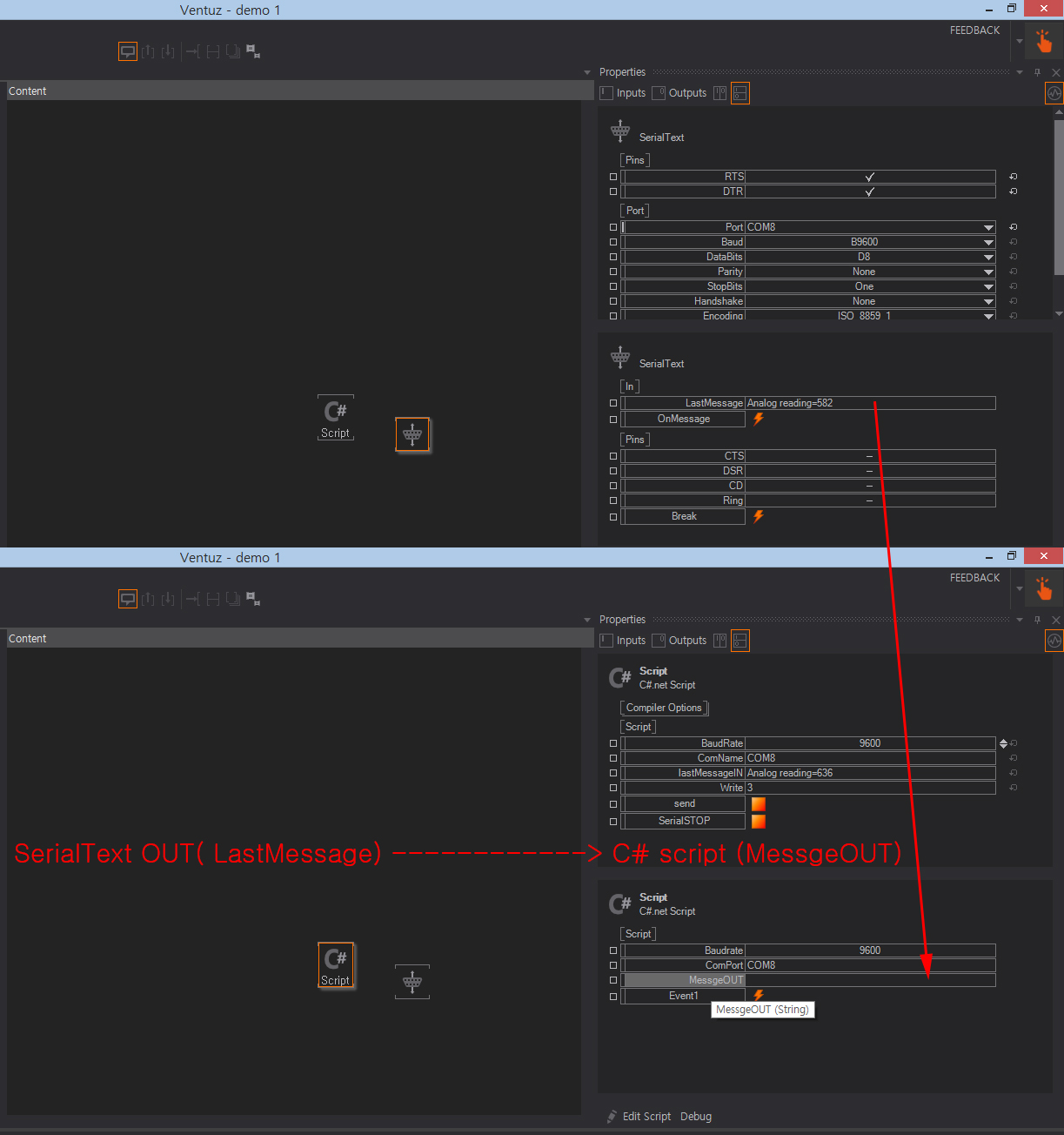This screenshot has width=1064, height=1135.
Task: Click the Event1 lightning bolt icon
Action: pyautogui.click(x=758, y=995)
